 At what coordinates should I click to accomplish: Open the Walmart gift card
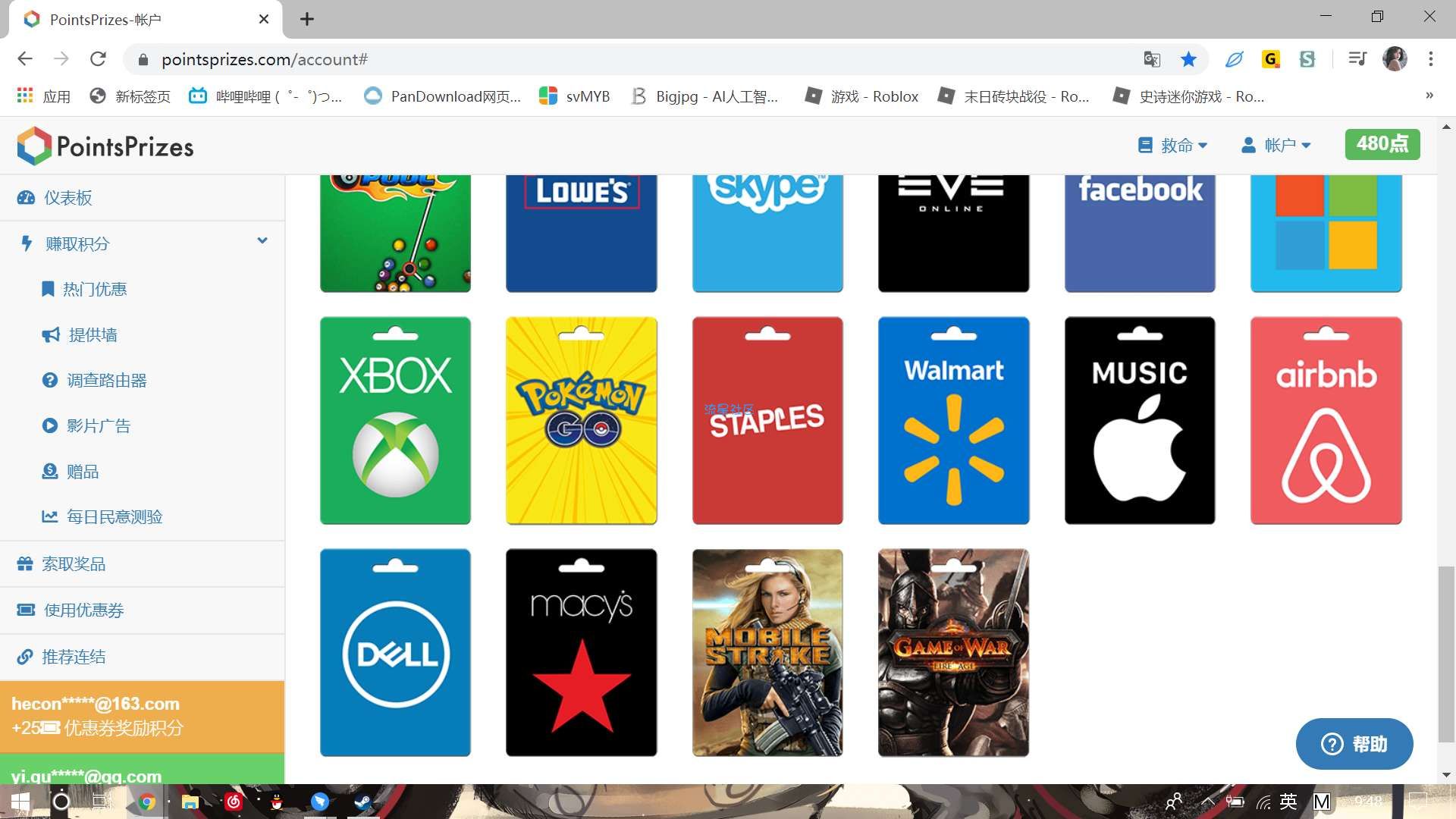953,420
